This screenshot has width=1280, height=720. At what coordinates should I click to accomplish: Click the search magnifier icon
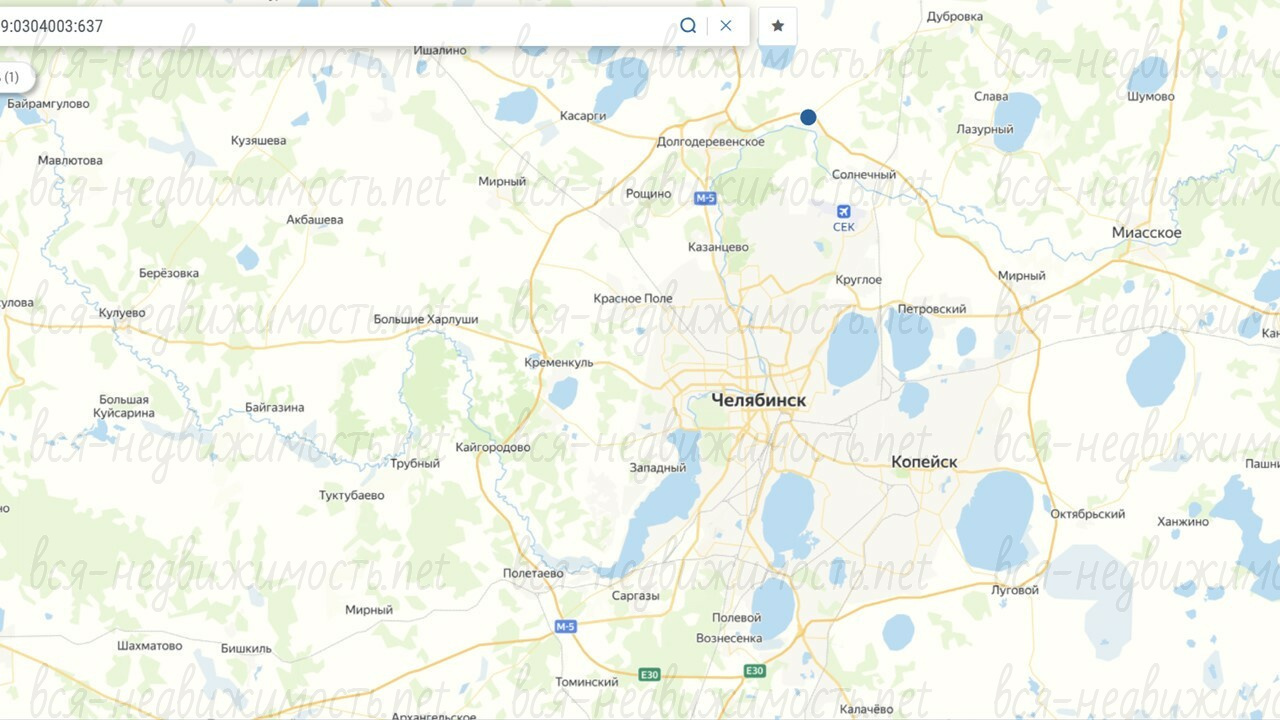688,26
